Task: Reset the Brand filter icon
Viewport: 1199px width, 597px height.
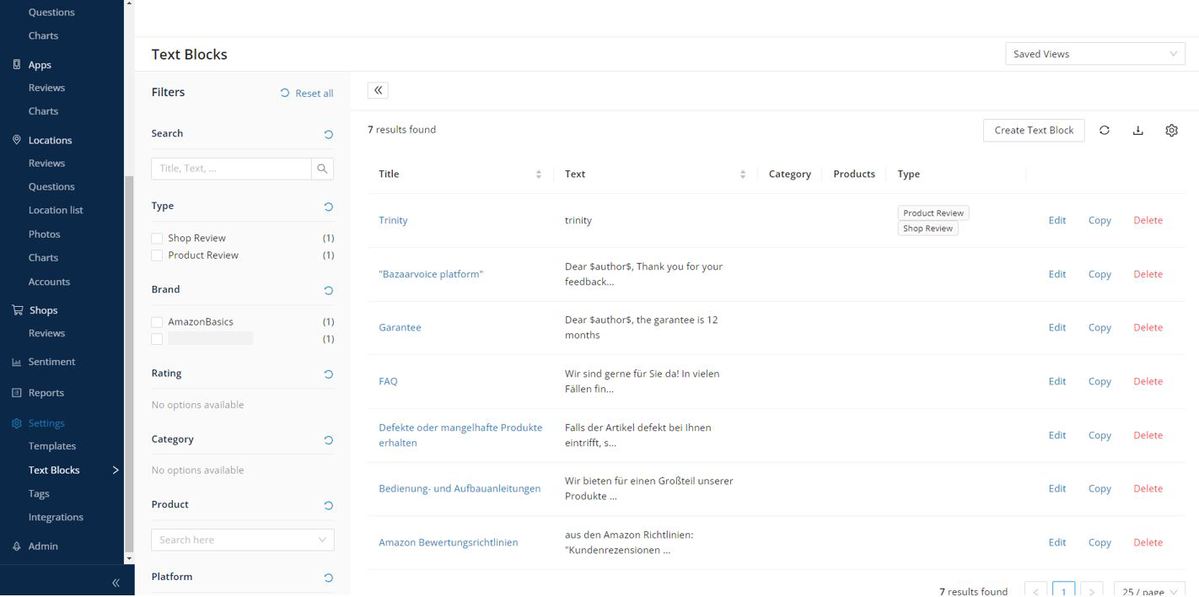Action: point(328,291)
